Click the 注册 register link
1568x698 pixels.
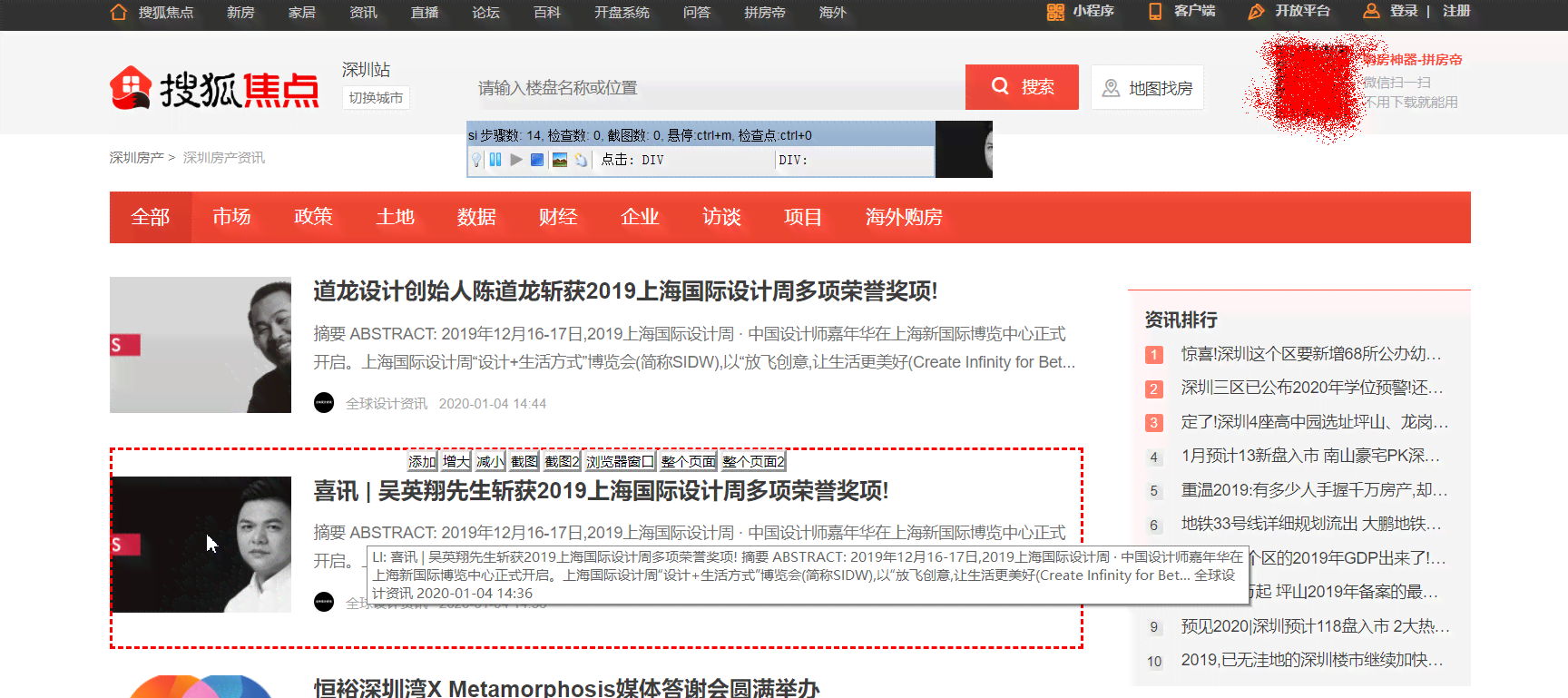click(1456, 11)
